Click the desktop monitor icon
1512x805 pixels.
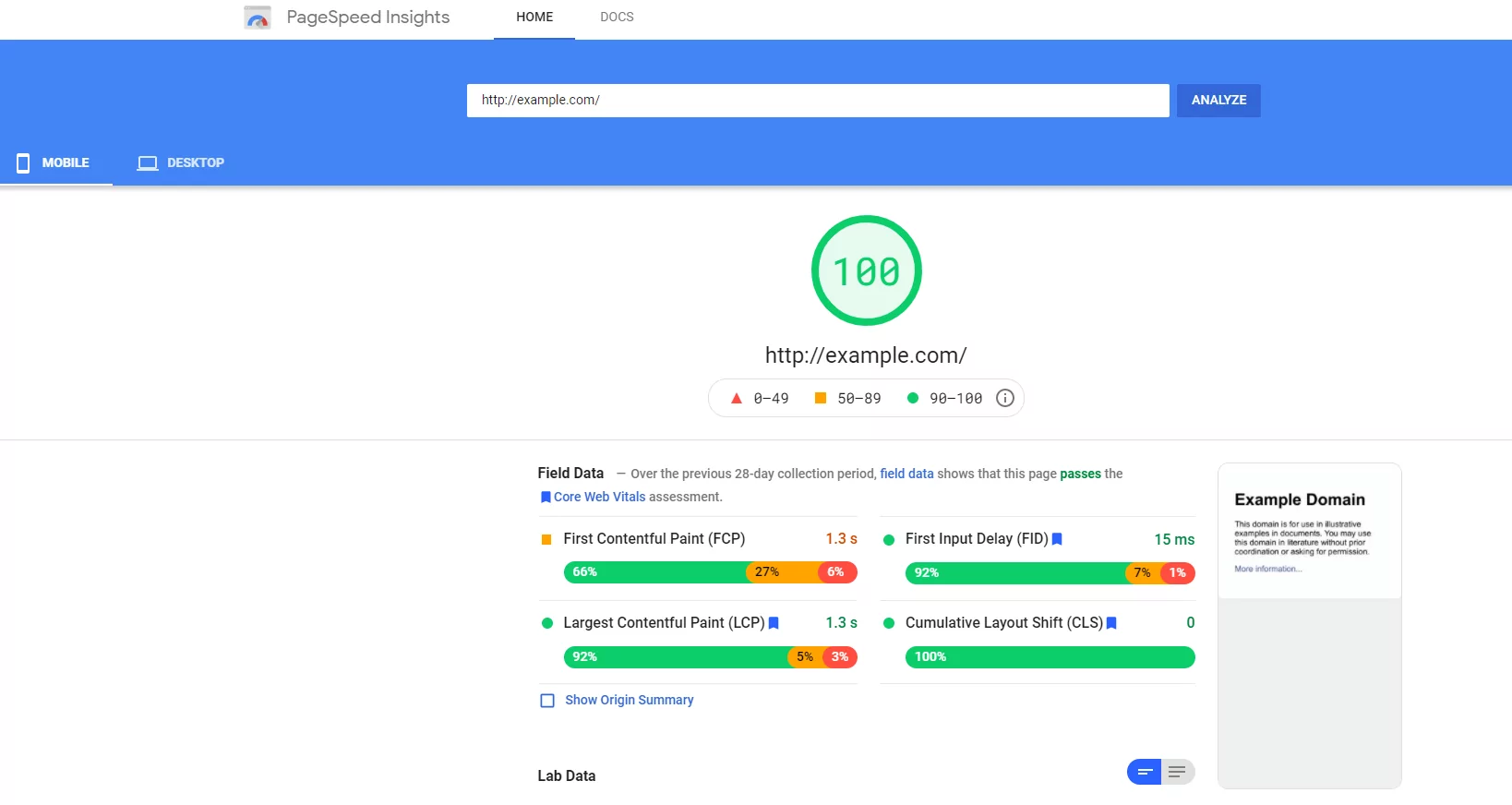[148, 163]
